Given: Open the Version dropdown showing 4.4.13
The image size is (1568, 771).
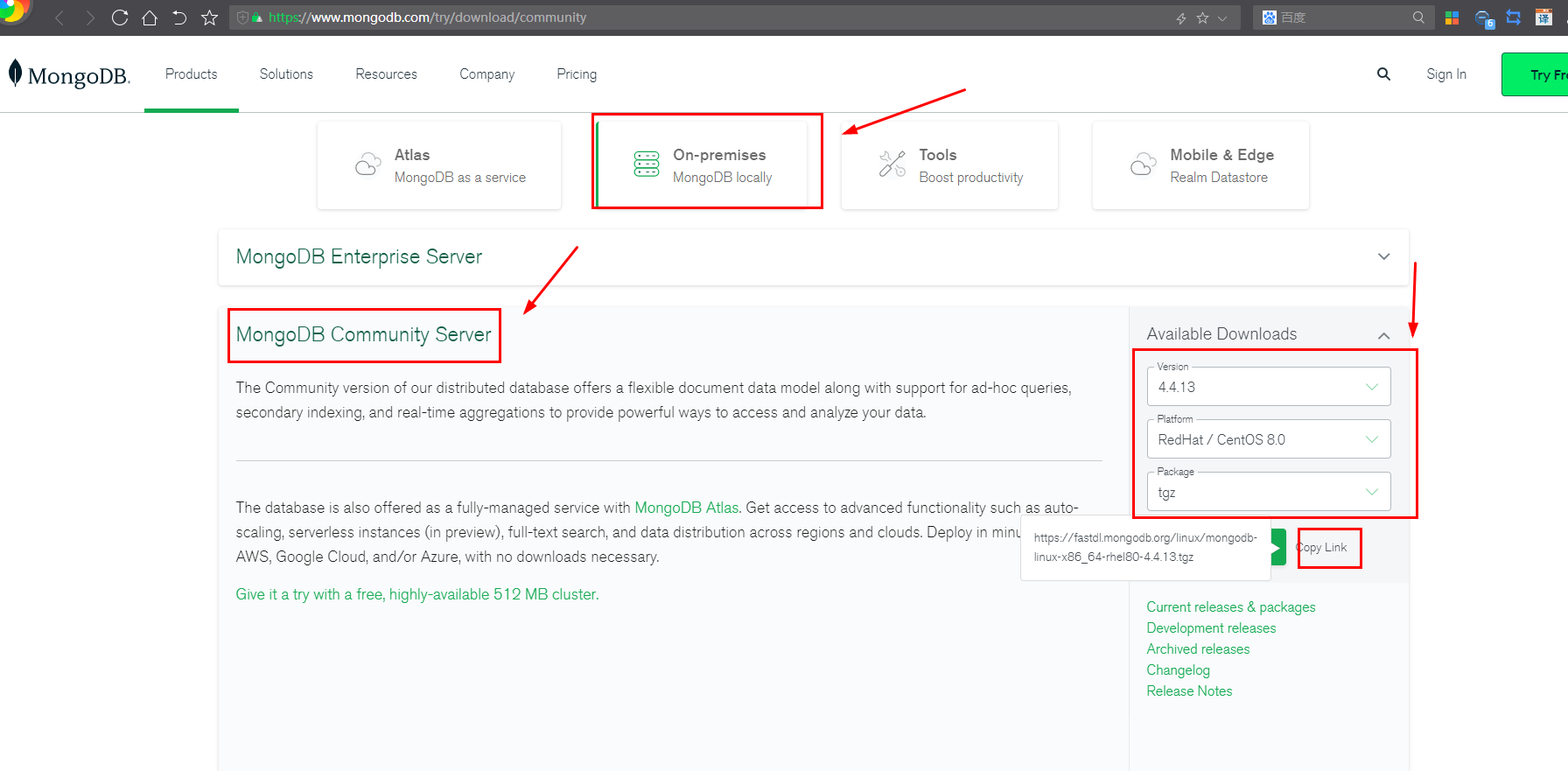Looking at the screenshot, I should coord(1269,387).
